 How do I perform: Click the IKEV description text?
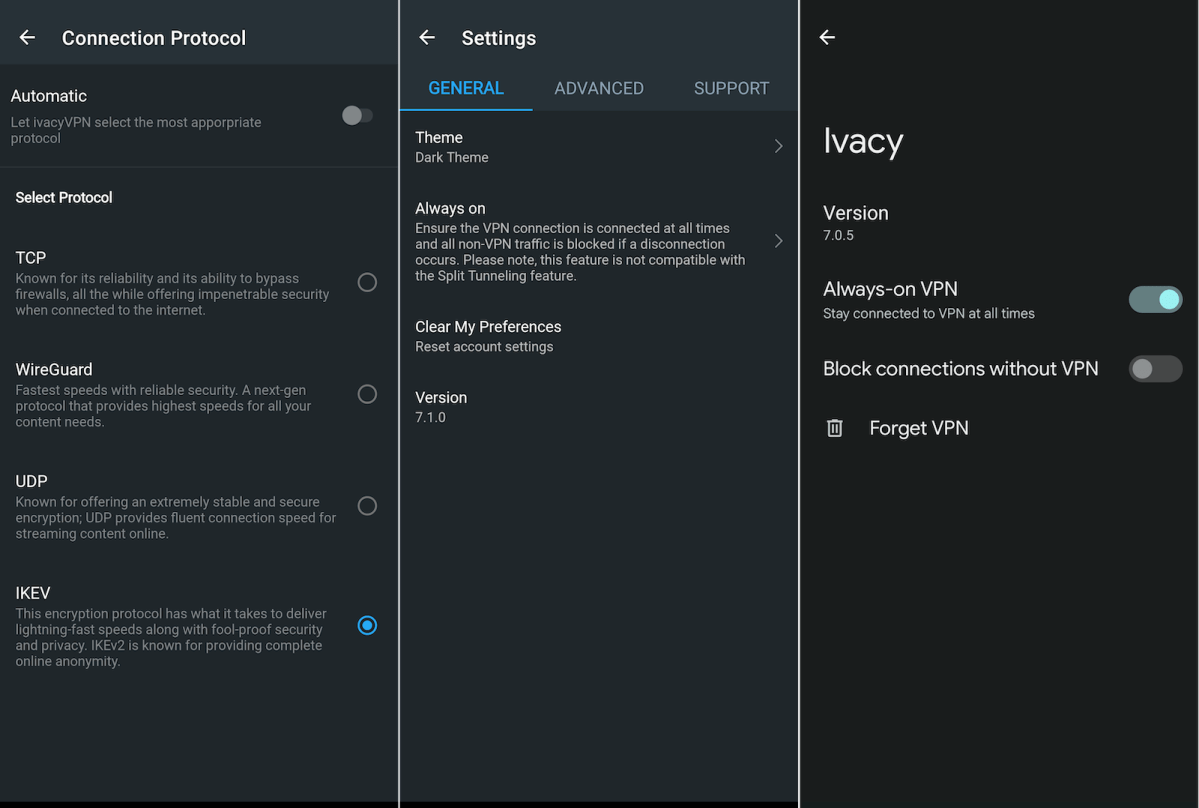pos(171,638)
